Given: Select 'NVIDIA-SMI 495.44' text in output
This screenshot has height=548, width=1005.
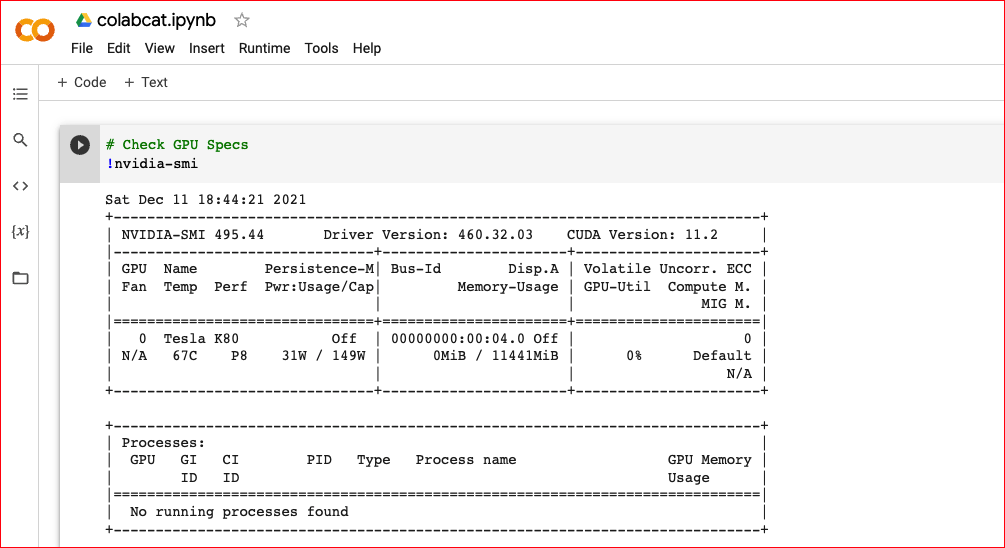Looking at the screenshot, I should pyautogui.click(x=192, y=235).
